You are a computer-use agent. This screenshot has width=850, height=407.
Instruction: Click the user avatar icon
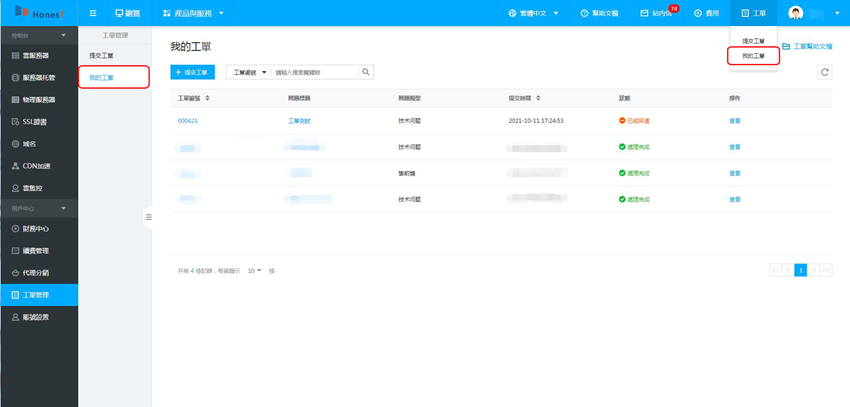795,13
